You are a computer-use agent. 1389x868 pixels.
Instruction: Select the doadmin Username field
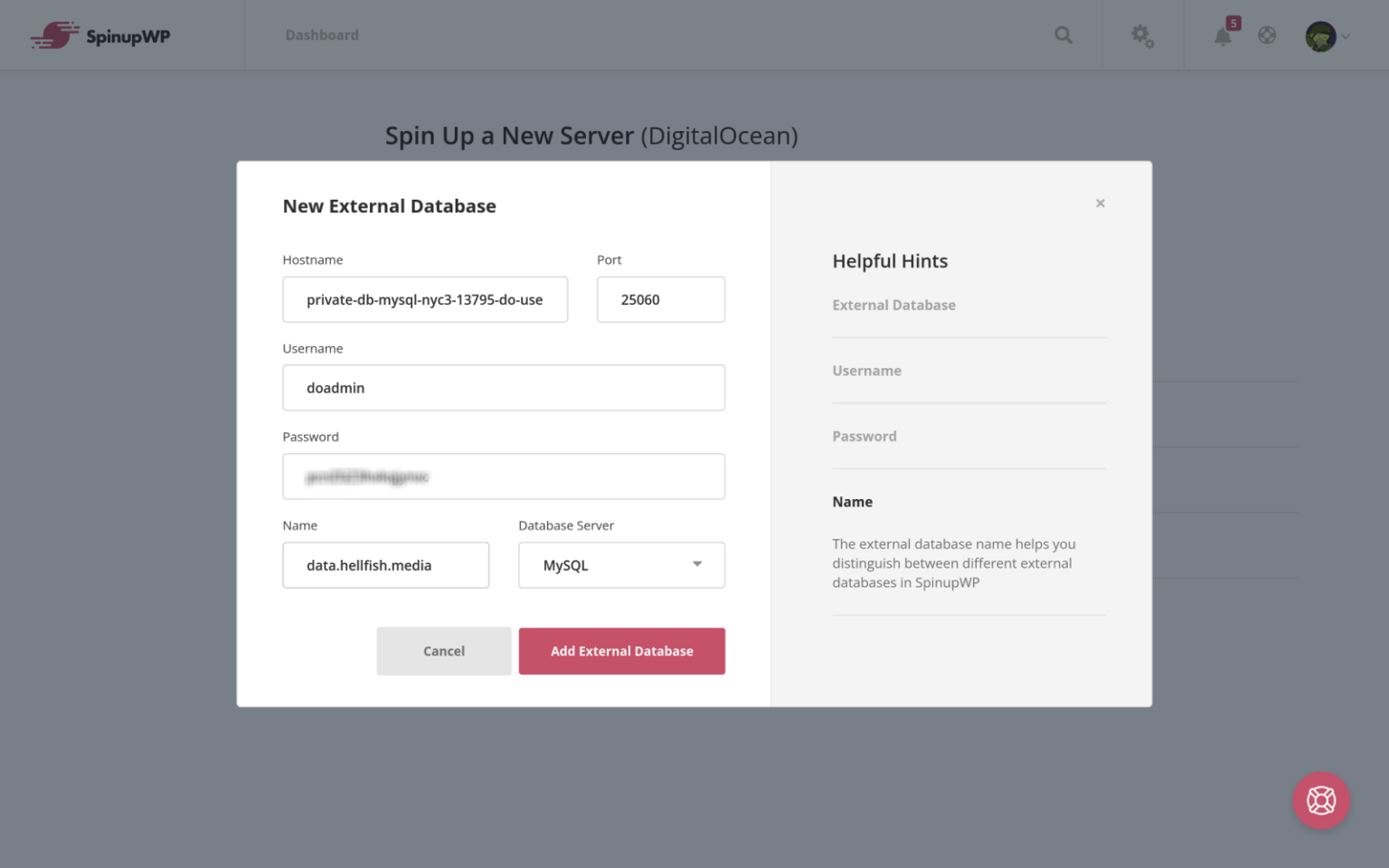pos(504,388)
